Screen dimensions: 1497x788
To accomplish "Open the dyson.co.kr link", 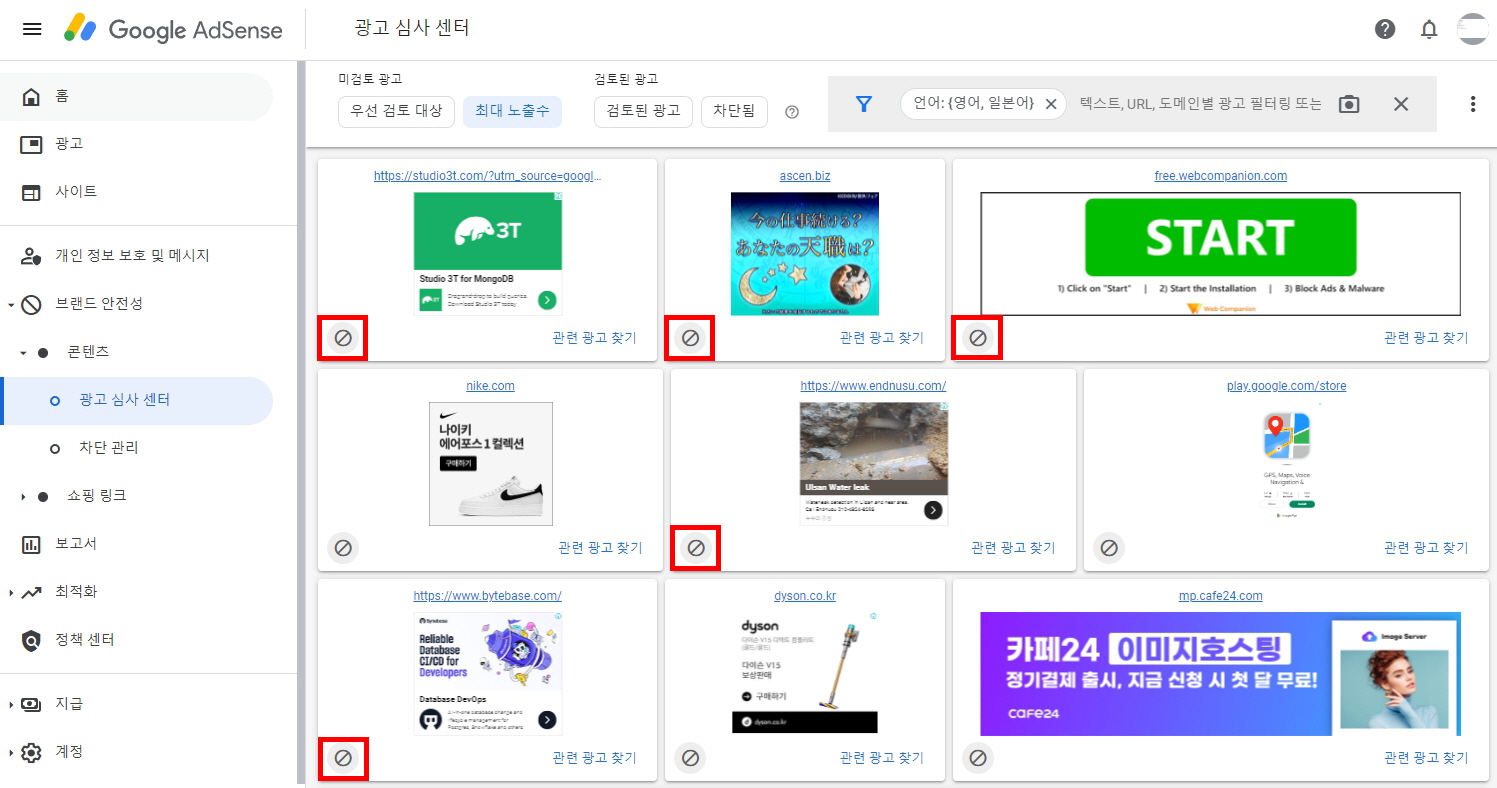I will (805, 596).
